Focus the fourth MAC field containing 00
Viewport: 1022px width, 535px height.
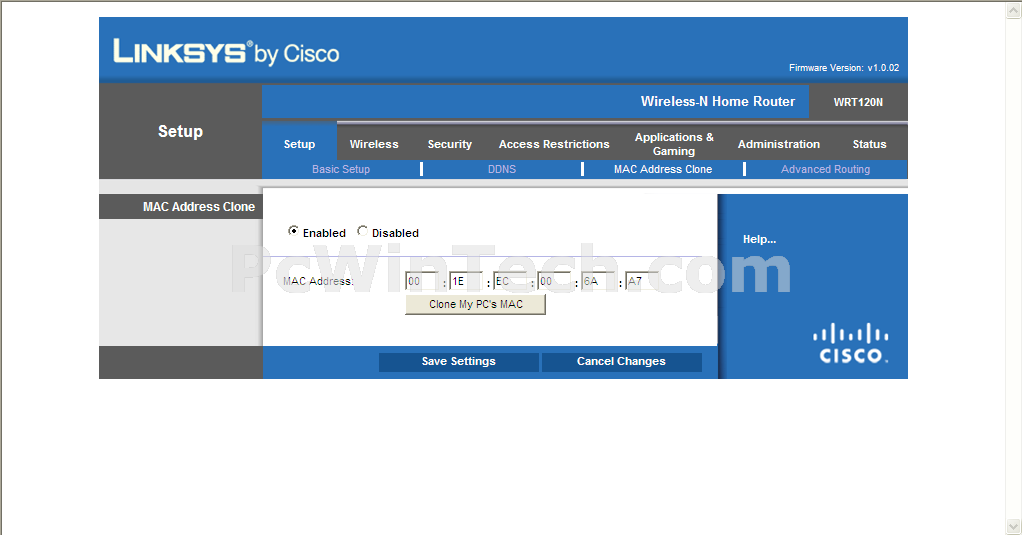tap(555, 281)
